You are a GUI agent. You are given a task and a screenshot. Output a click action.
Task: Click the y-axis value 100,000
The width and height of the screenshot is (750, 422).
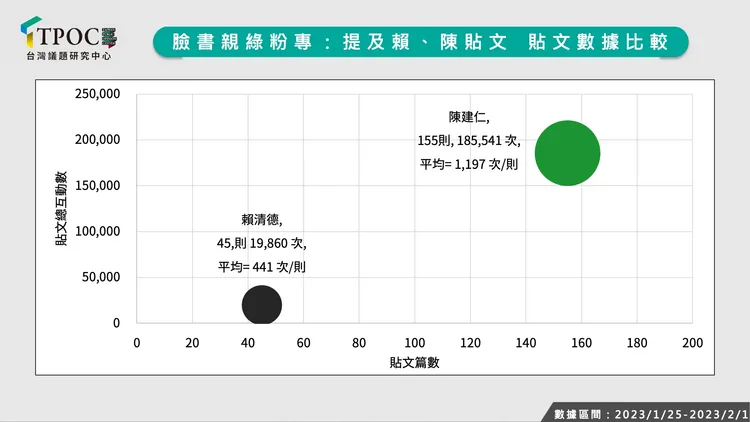coord(98,231)
